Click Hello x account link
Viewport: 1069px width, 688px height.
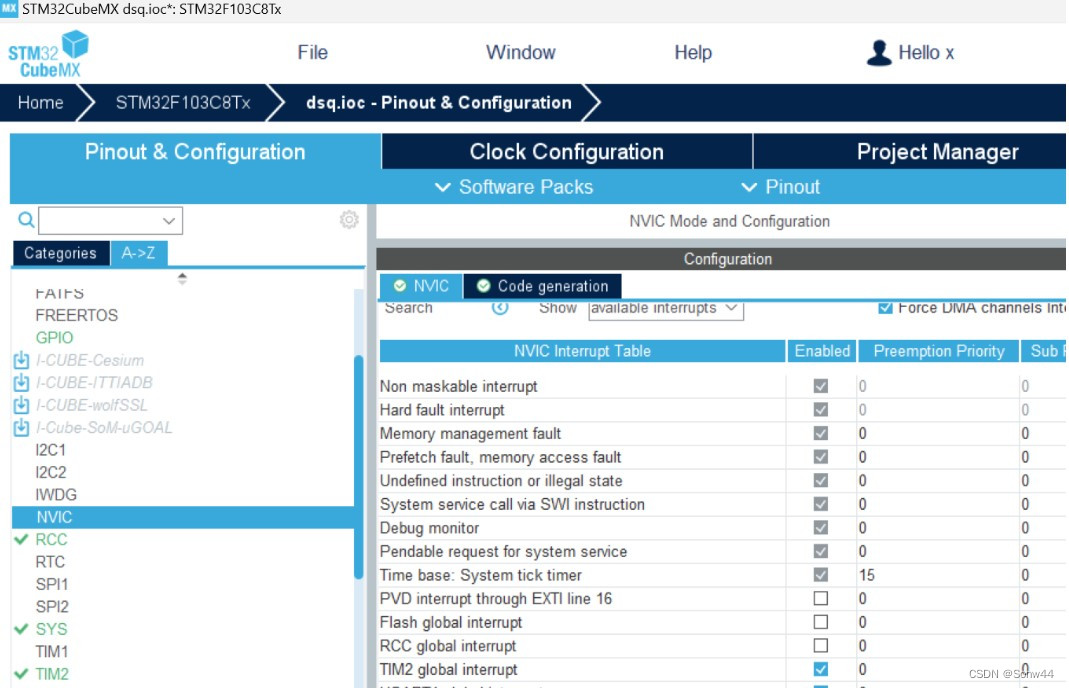pos(926,53)
